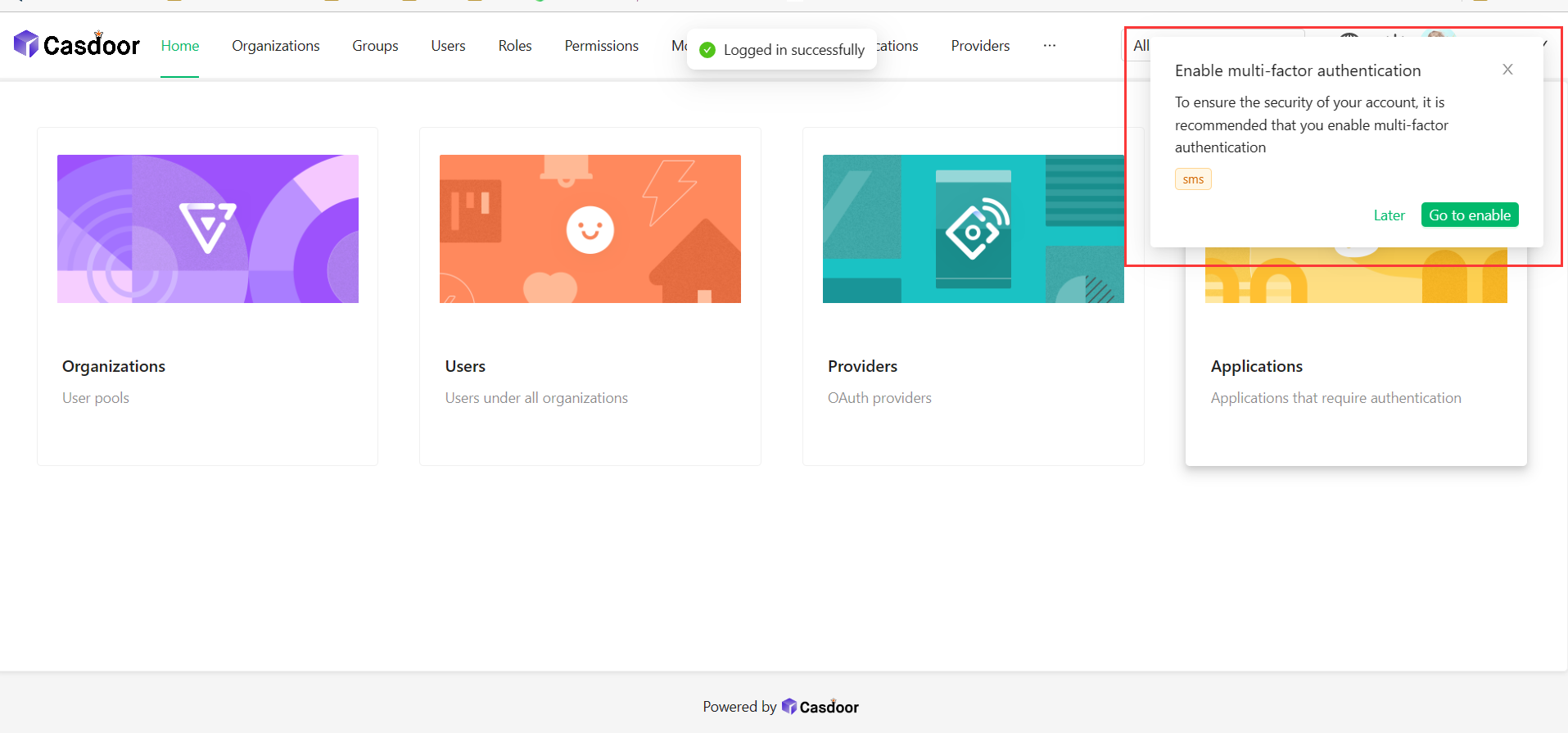Open Permissions from the navigation bar

[601, 46]
